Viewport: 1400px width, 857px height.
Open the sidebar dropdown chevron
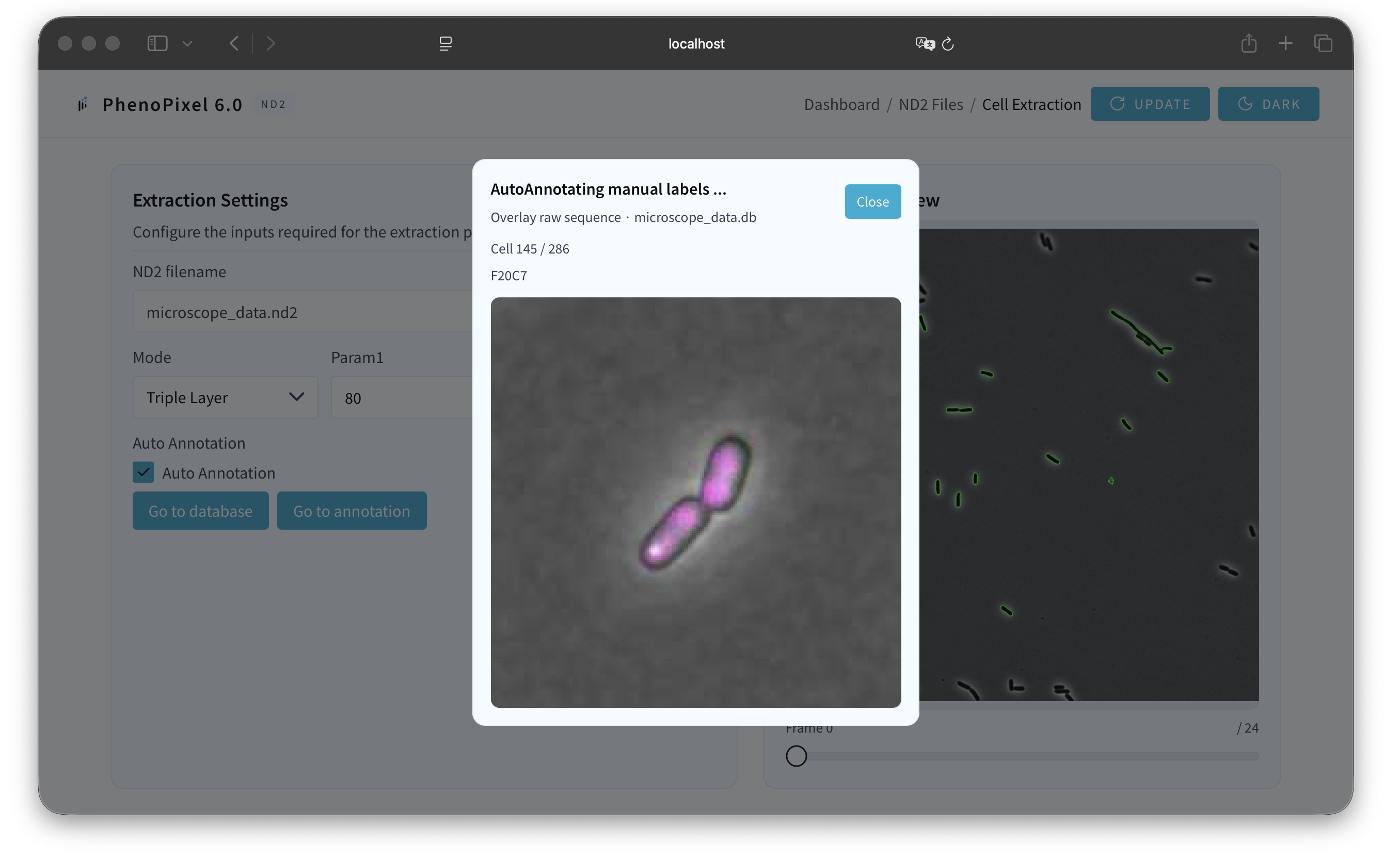pyautogui.click(x=188, y=44)
